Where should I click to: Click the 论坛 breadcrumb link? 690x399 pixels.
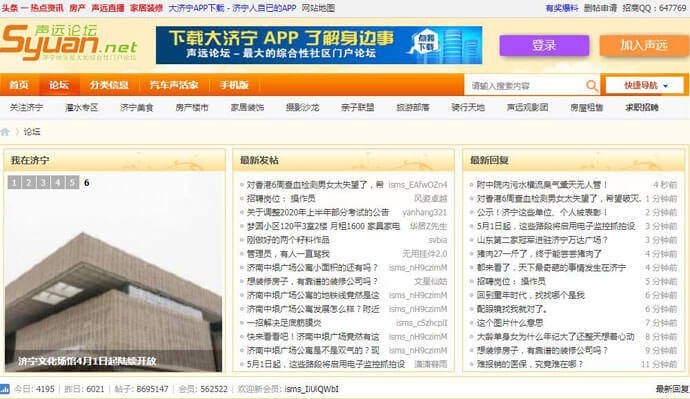tap(32, 132)
